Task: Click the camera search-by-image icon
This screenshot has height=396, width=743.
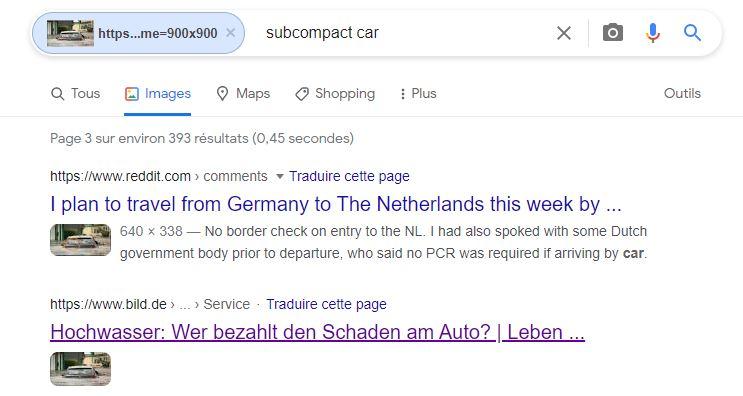Action: 613,33
